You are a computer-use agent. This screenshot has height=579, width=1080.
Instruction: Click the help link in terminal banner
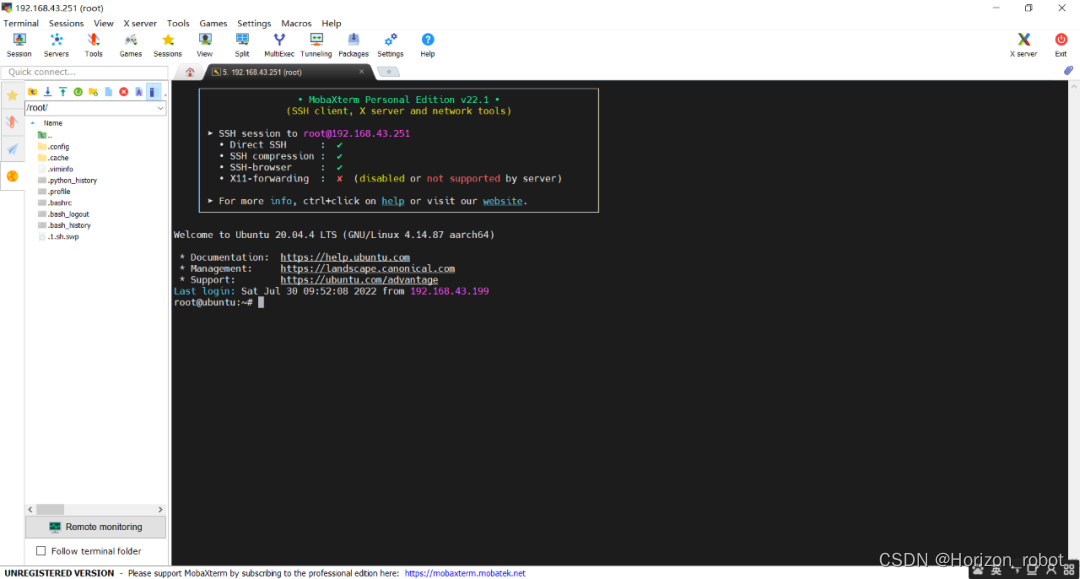tap(393, 201)
